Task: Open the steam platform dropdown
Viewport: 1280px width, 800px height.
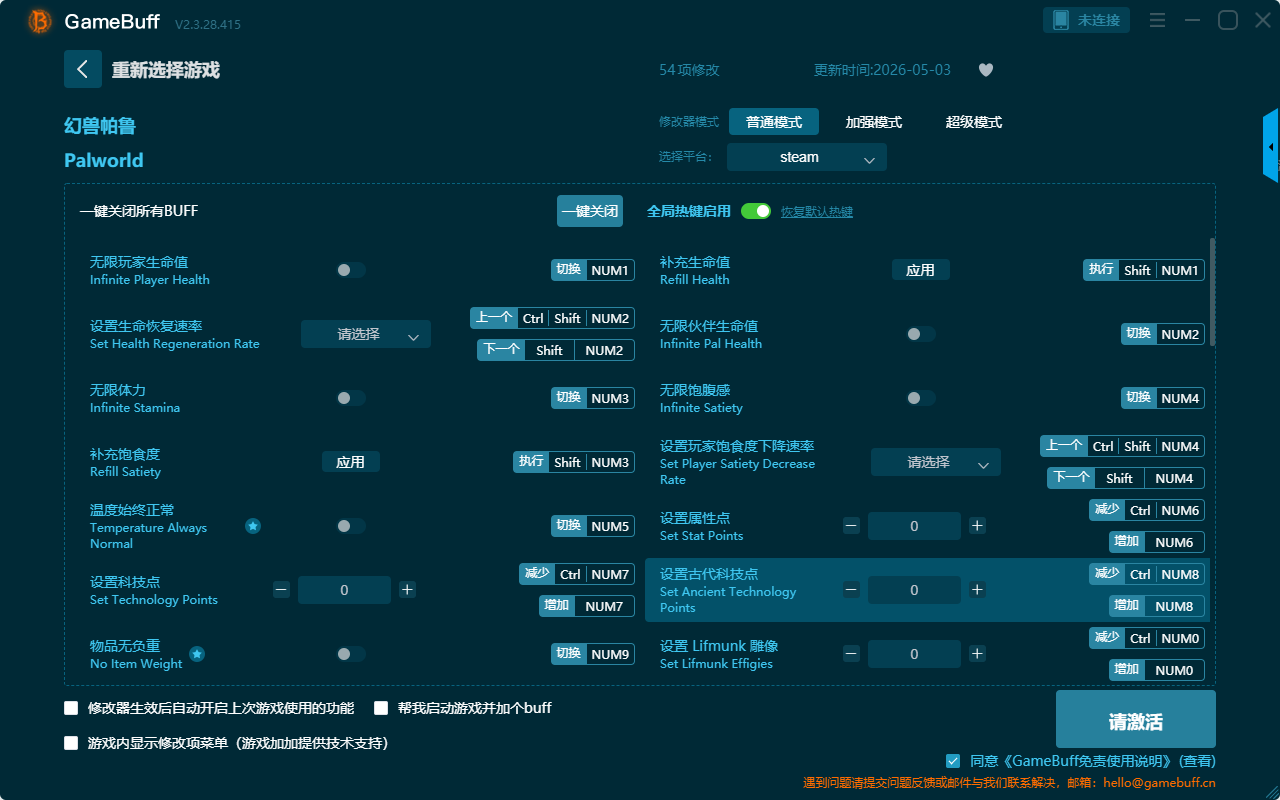Action: (x=807, y=157)
